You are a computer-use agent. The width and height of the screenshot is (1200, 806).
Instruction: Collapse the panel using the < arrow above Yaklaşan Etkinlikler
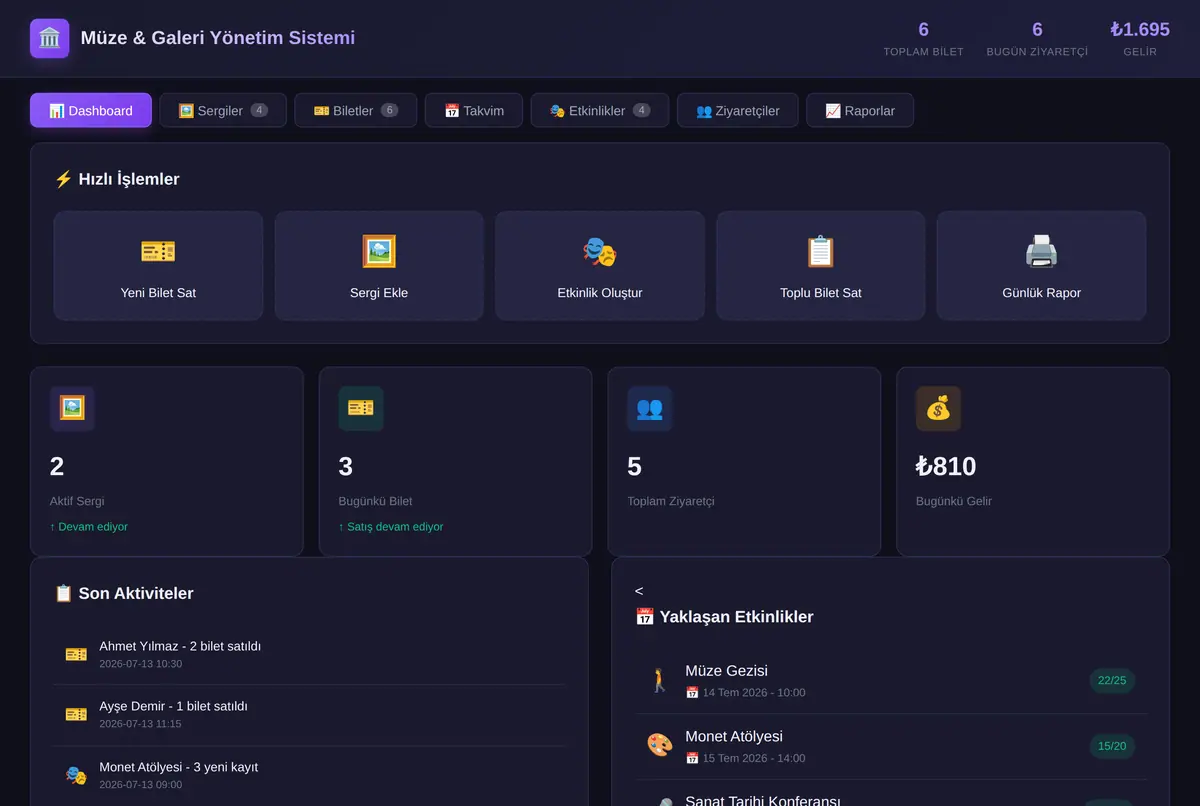[x=639, y=591]
